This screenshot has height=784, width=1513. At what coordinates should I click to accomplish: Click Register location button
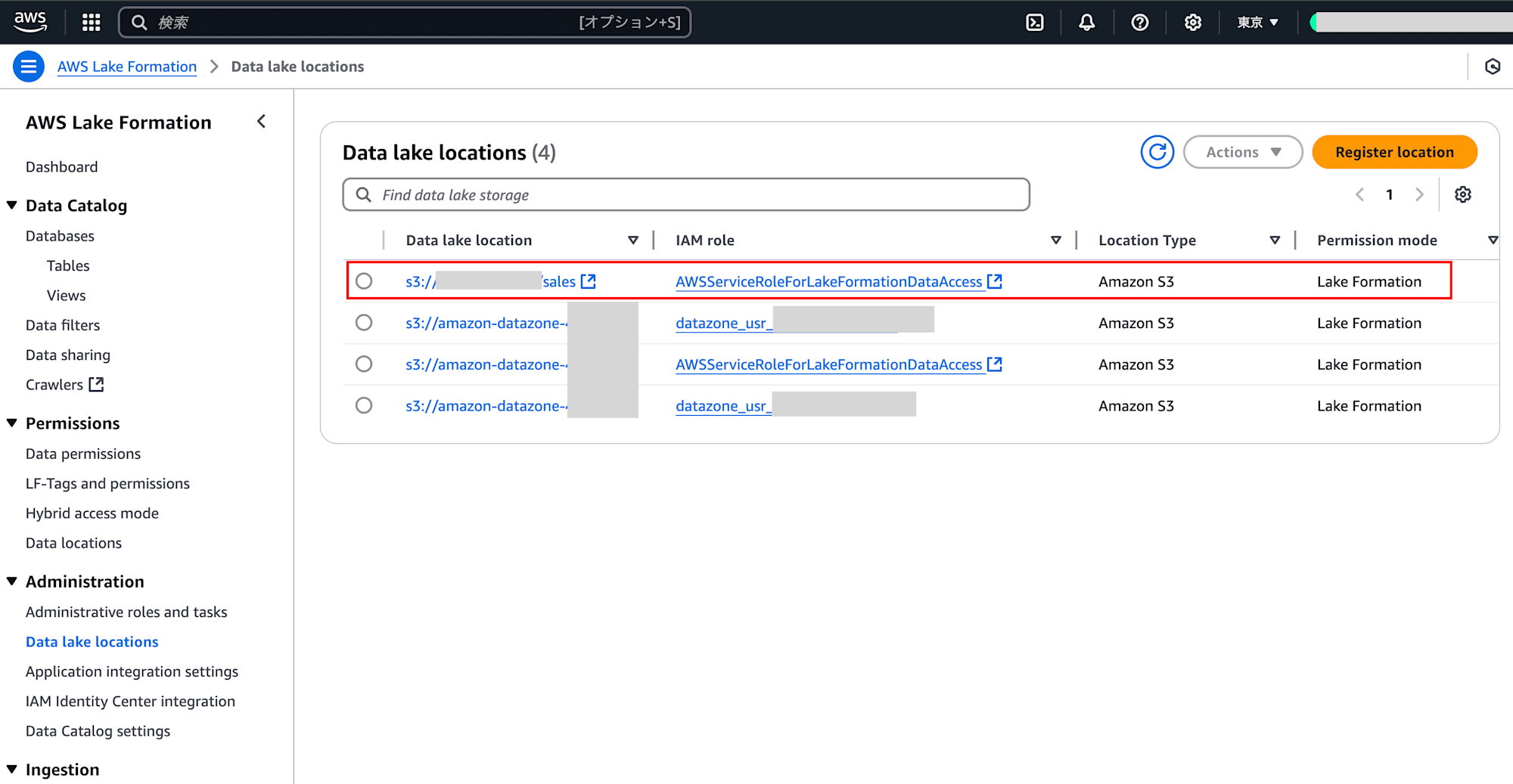point(1394,152)
